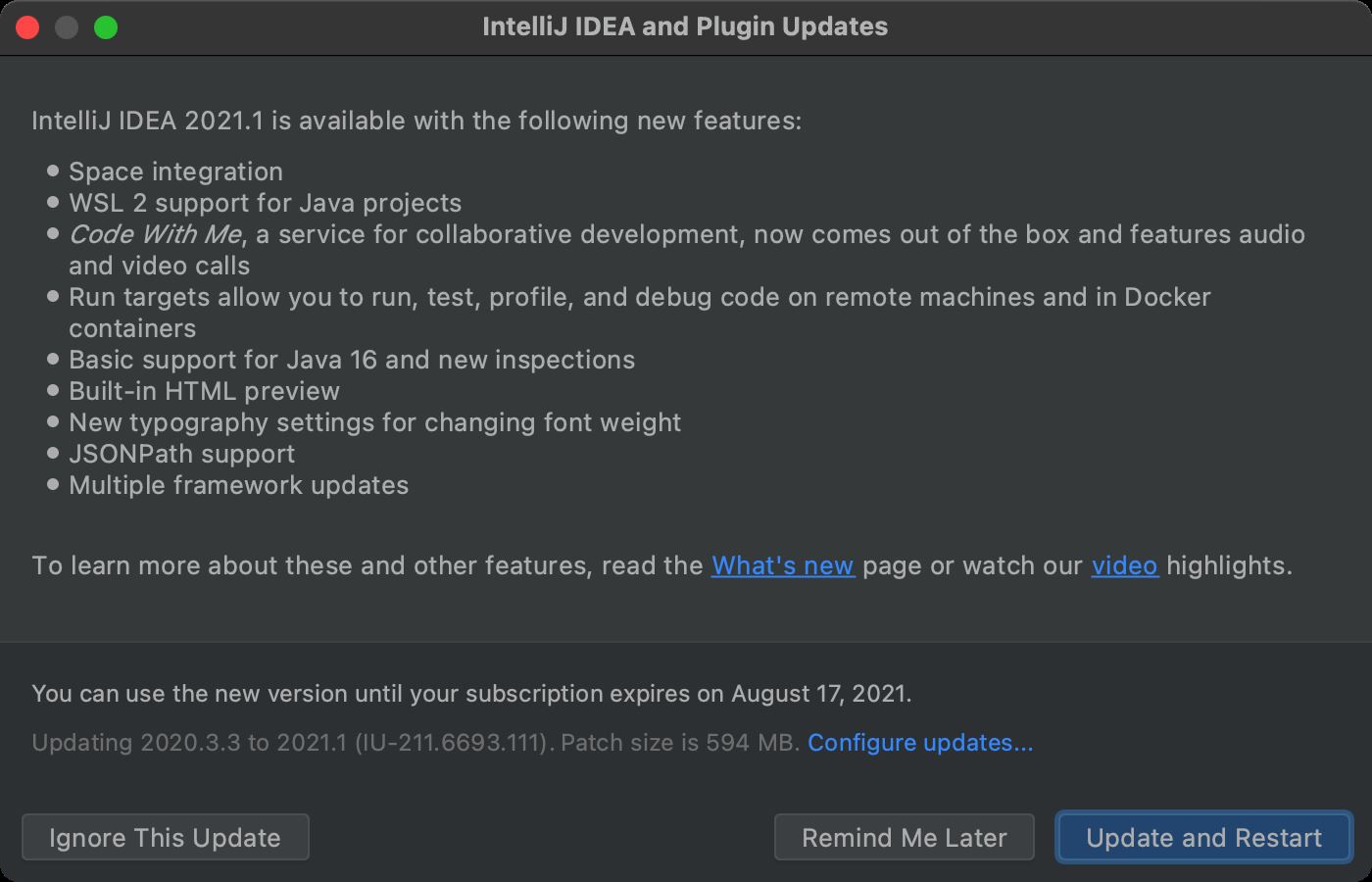Choose Remind Me Later
This screenshot has height=882, width=1372.
point(904,838)
